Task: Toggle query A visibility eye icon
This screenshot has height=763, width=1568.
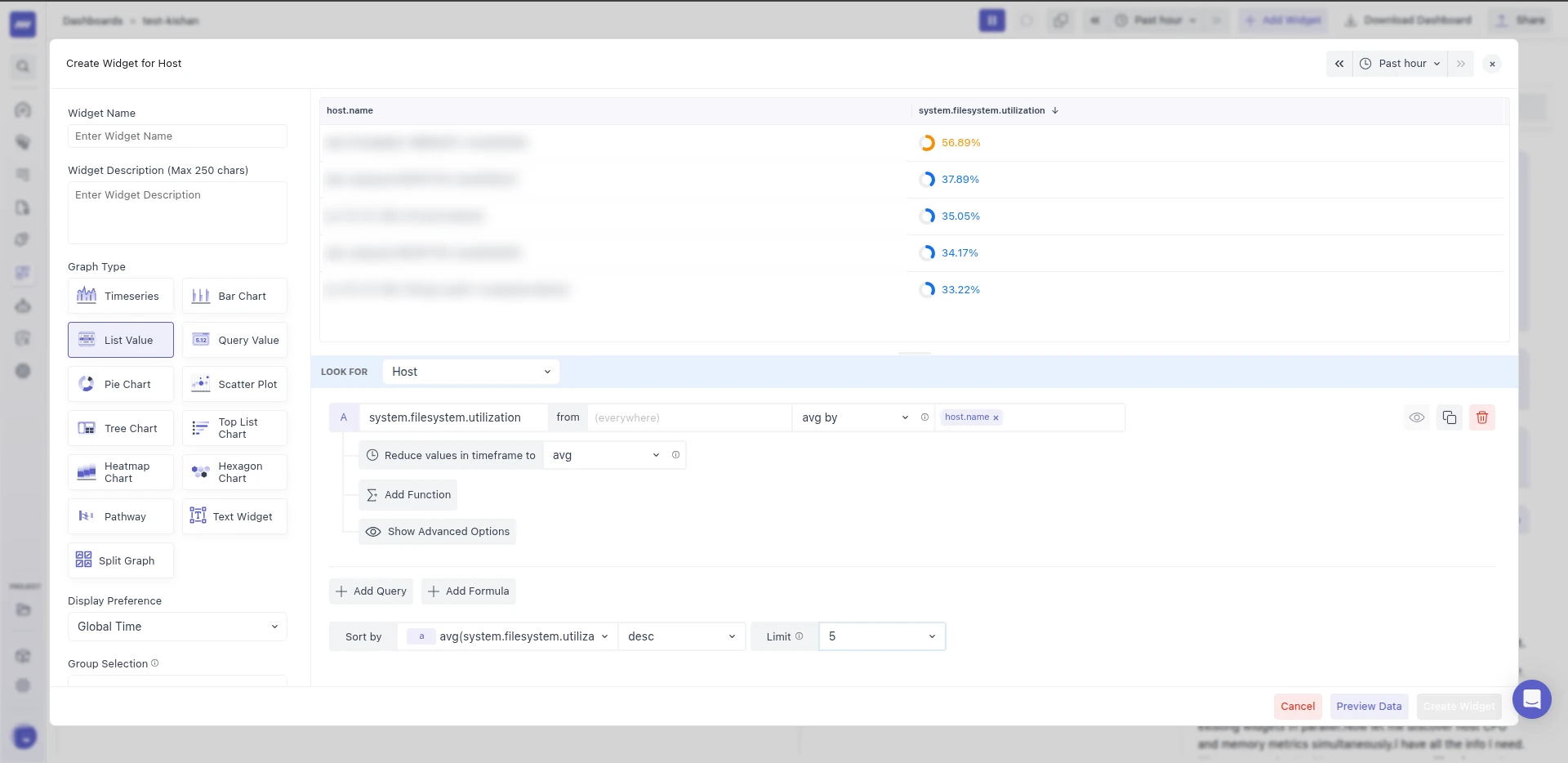Action: click(x=1417, y=417)
